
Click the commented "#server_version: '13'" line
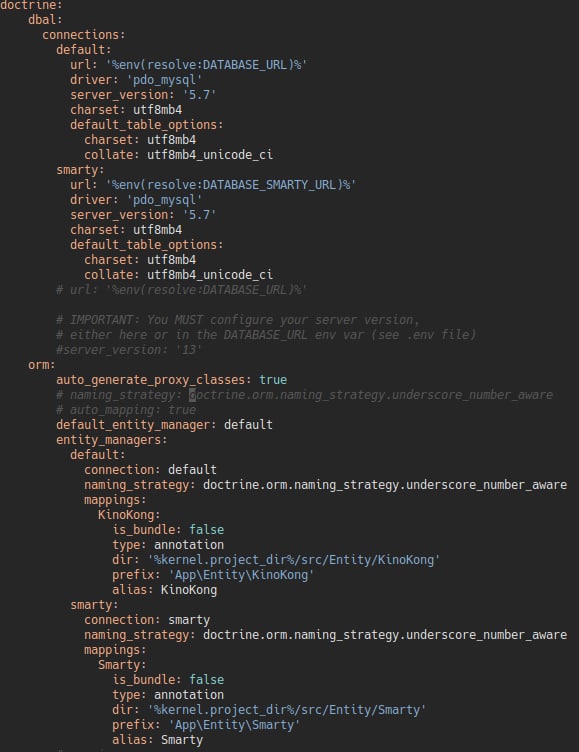pyautogui.click(x=129, y=350)
